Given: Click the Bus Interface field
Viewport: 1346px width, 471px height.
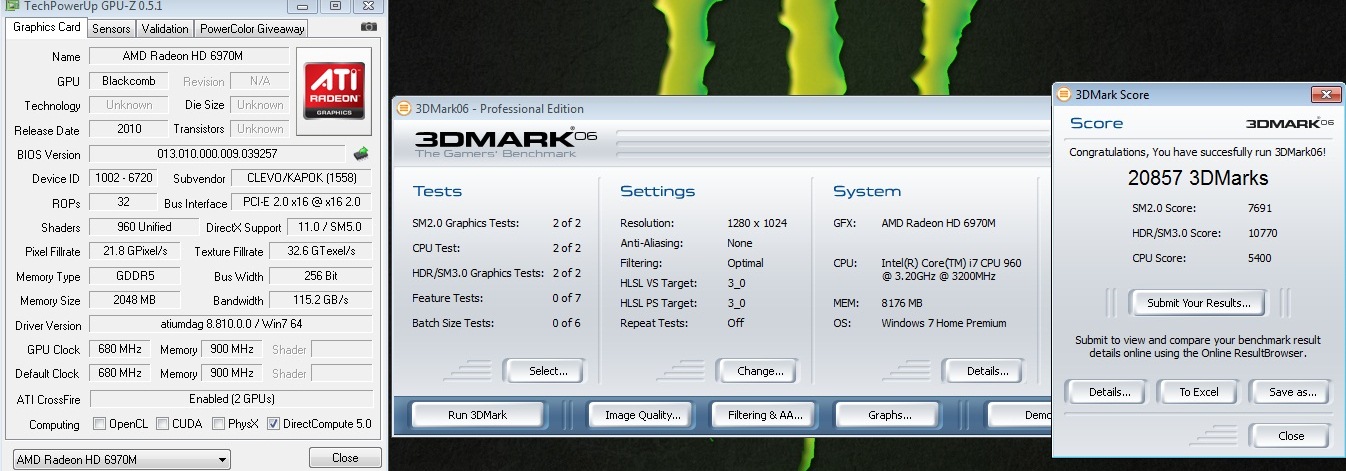Looking at the screenshot, I should click(x=303, y=203).
